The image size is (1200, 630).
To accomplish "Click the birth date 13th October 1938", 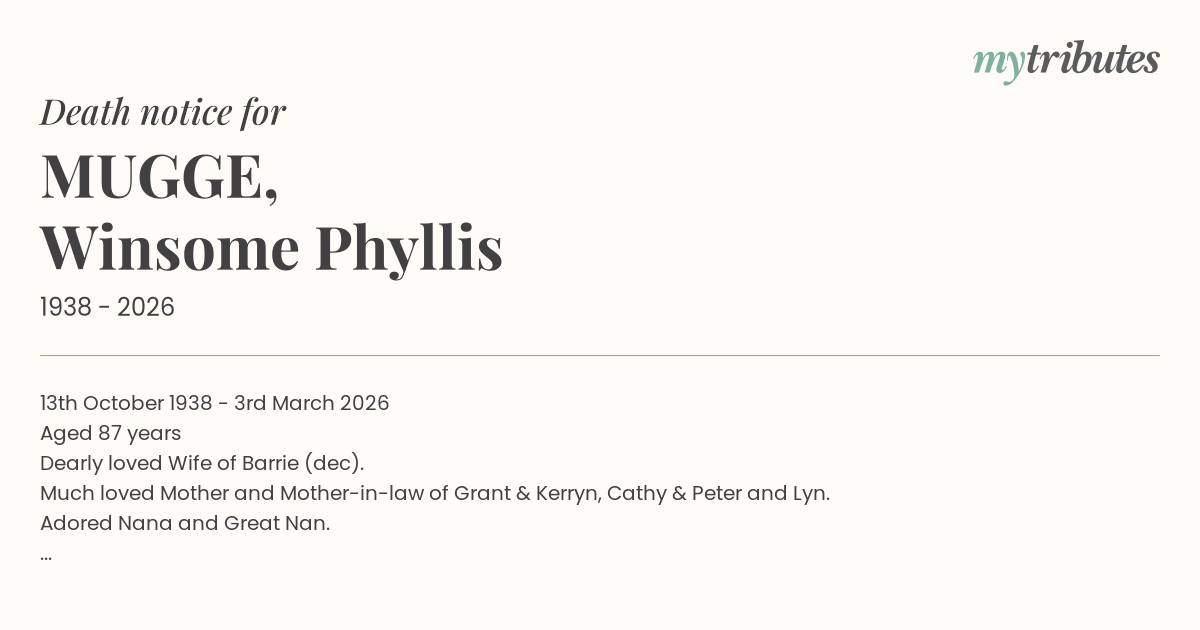I will (x=126, y=403).
